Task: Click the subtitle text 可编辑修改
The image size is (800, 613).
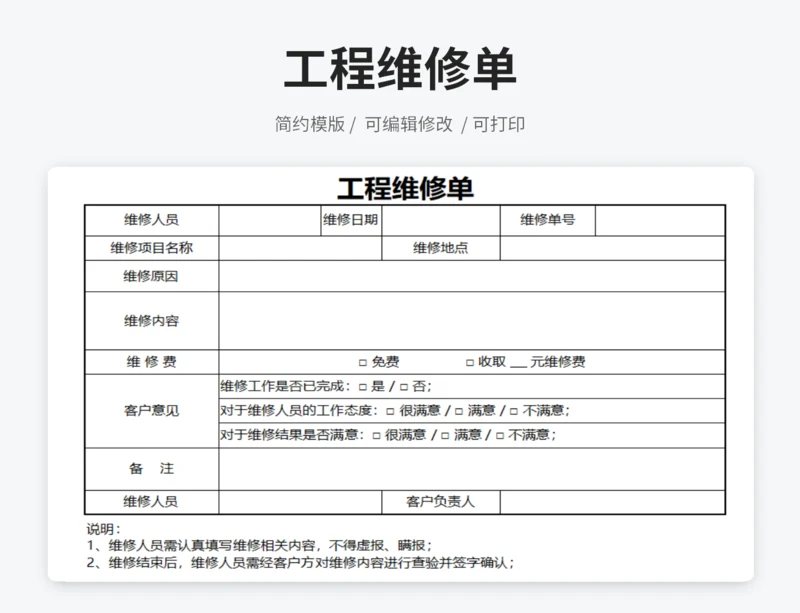Action: click(x=409, y=124)
